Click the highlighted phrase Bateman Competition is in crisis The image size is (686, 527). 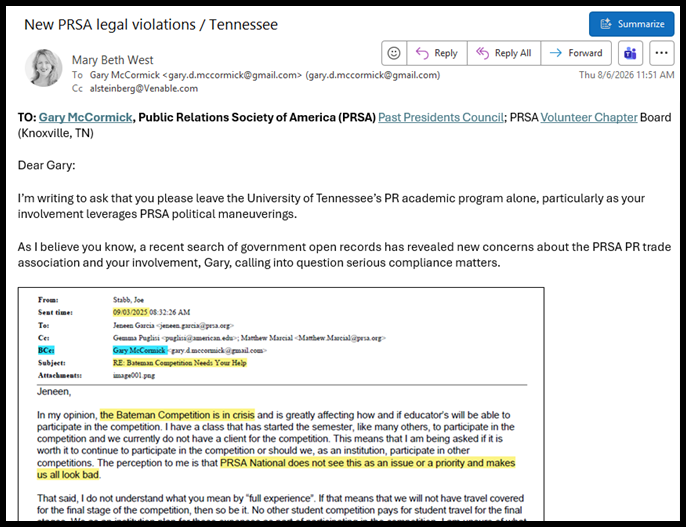click(x=177, y=415)
